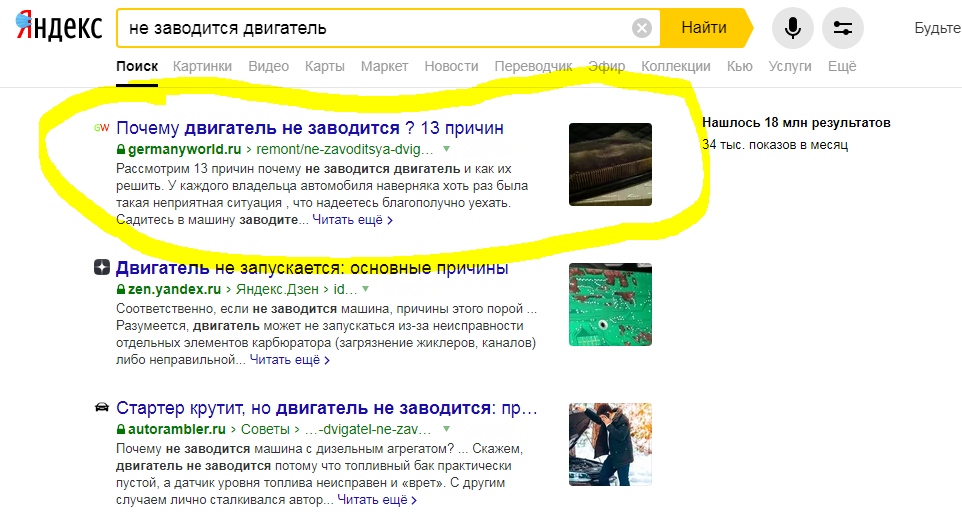Viewport: 962px width, 529px height.
Task: Open the Переводчик tab
Action: tap(533, 66)
